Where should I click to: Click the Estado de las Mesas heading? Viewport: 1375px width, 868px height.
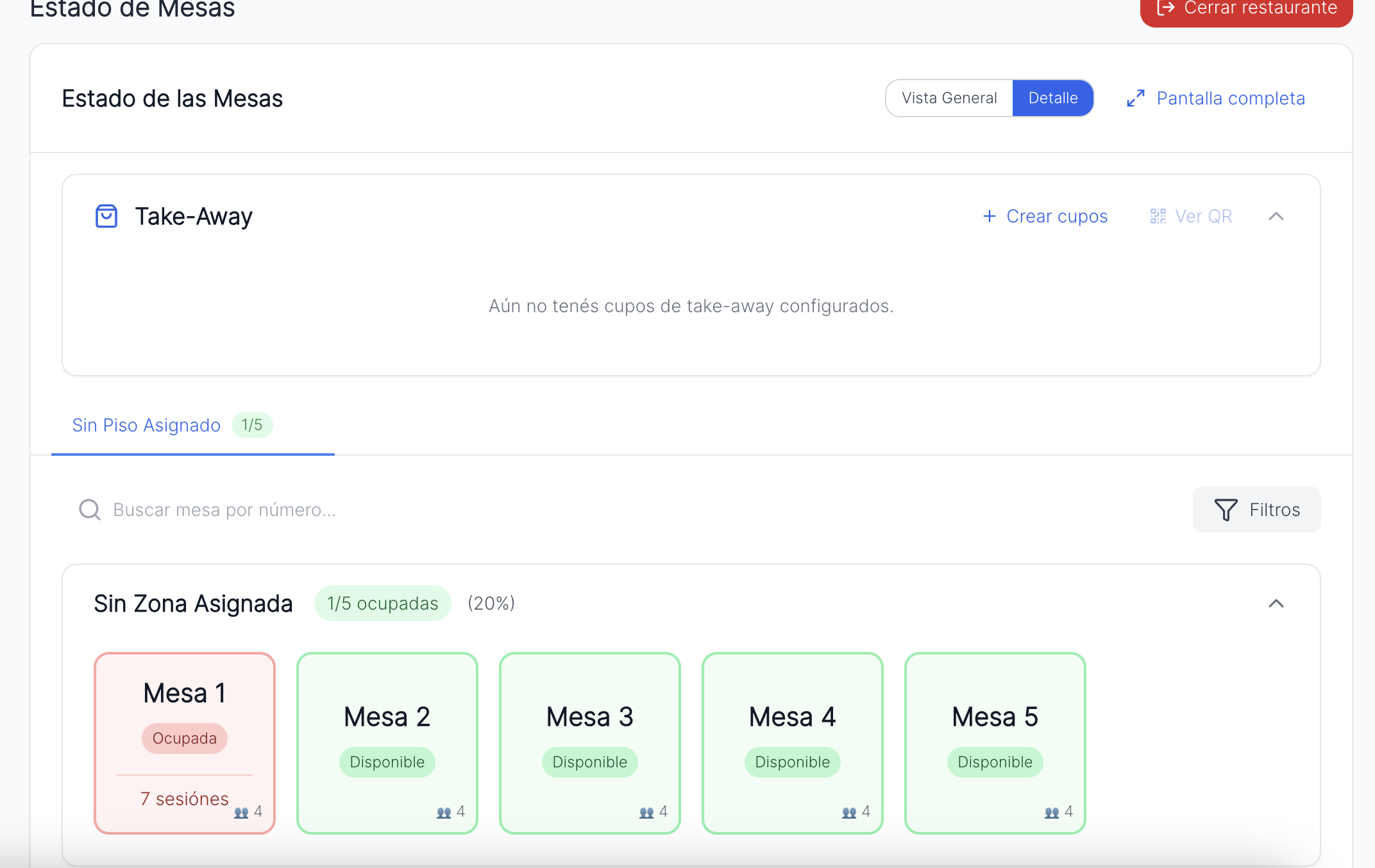(x=173, y=98)
